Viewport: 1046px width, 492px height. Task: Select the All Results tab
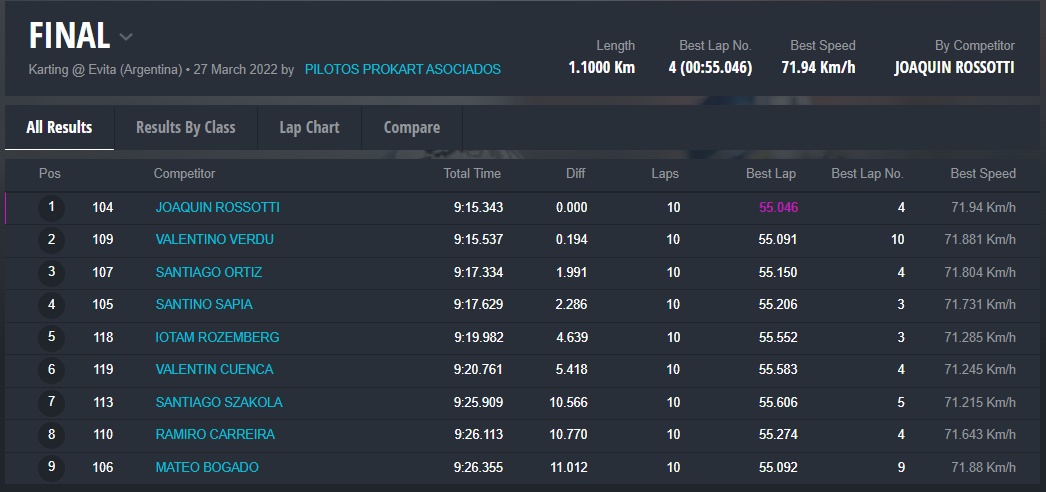tap(59, 127)
